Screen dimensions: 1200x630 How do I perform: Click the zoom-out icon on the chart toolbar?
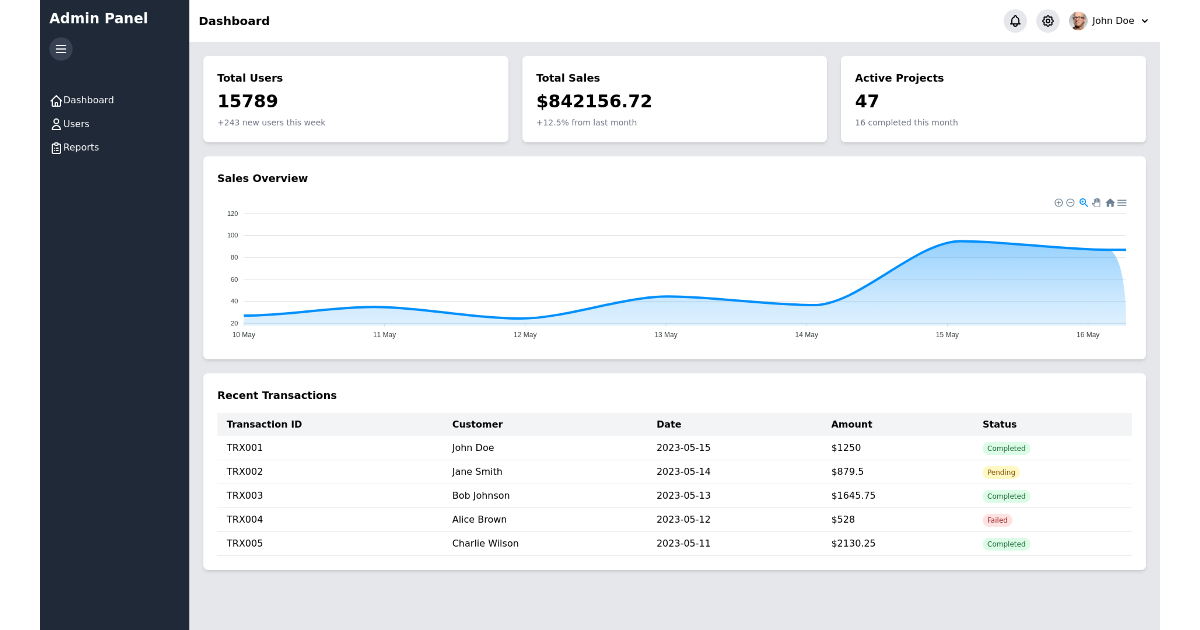tap(1070, 202)
